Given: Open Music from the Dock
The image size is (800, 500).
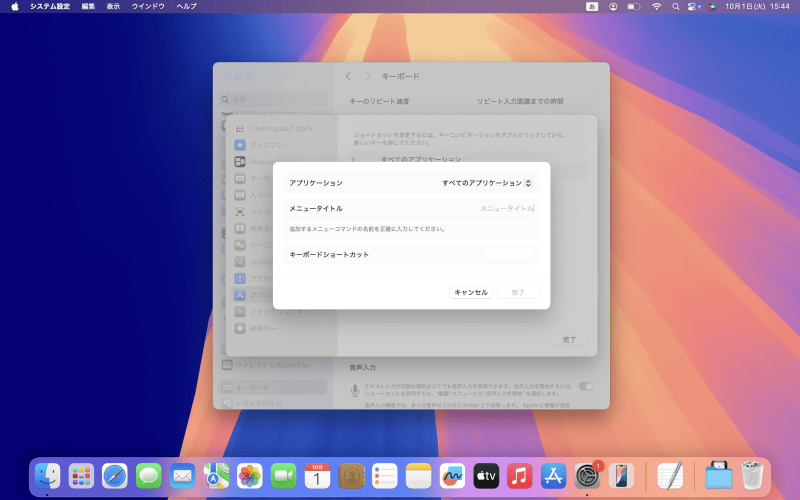Looking at the screenshot, I should 520,477.
